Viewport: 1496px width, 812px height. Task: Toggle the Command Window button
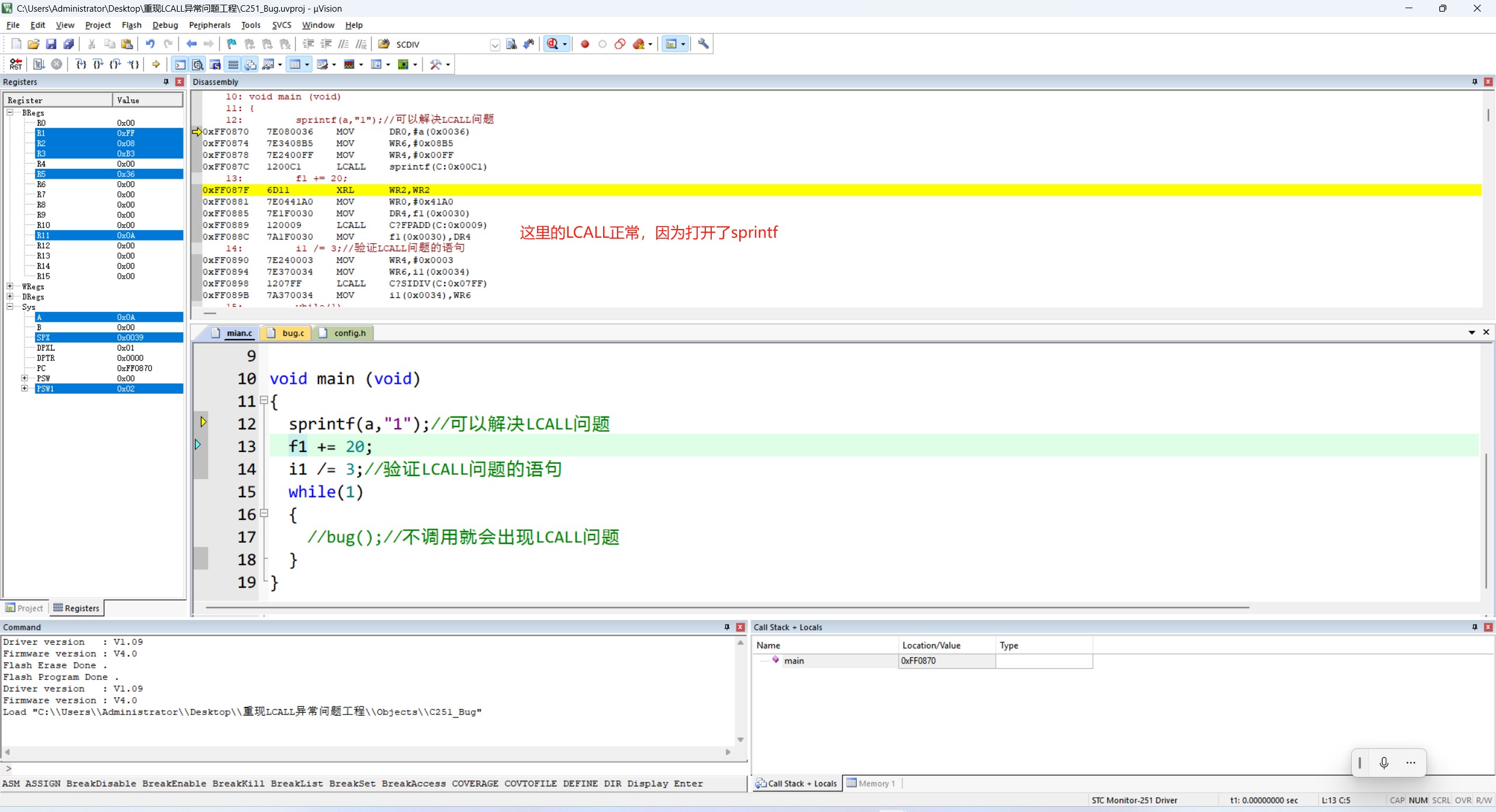click(x=181, y=64)
